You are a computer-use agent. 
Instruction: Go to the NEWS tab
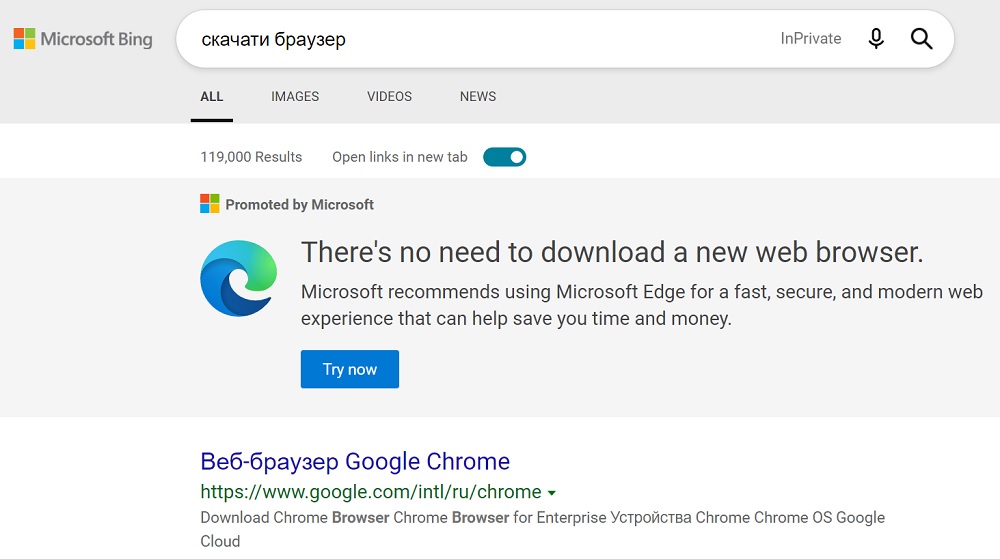point(478,96)
